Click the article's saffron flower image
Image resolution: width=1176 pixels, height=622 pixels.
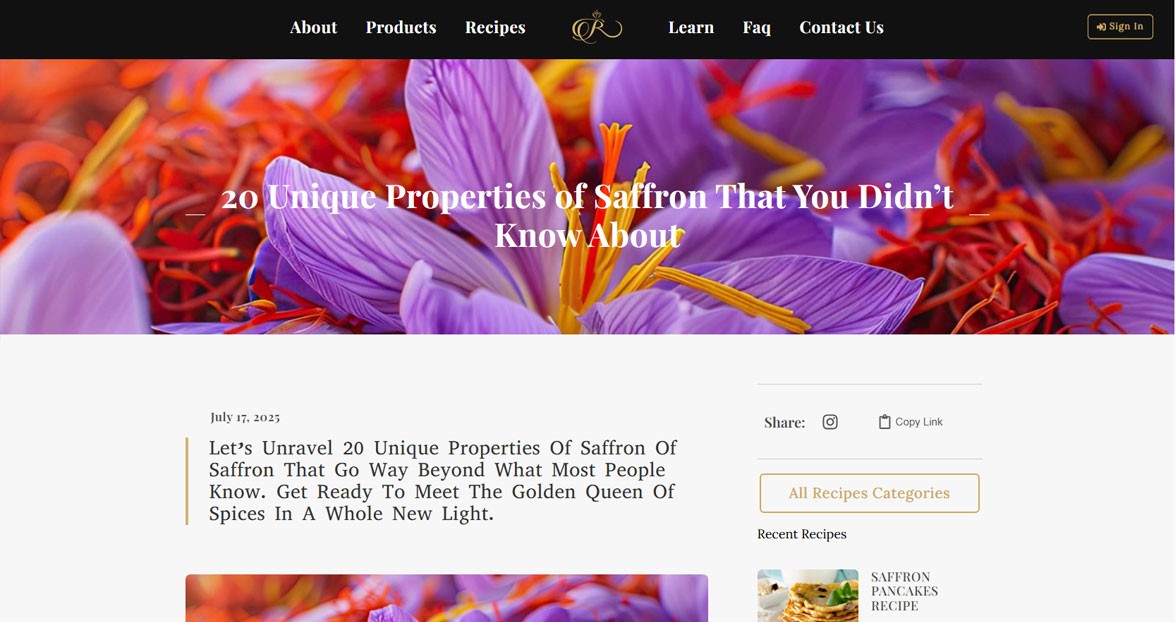[x=446, y=598]
